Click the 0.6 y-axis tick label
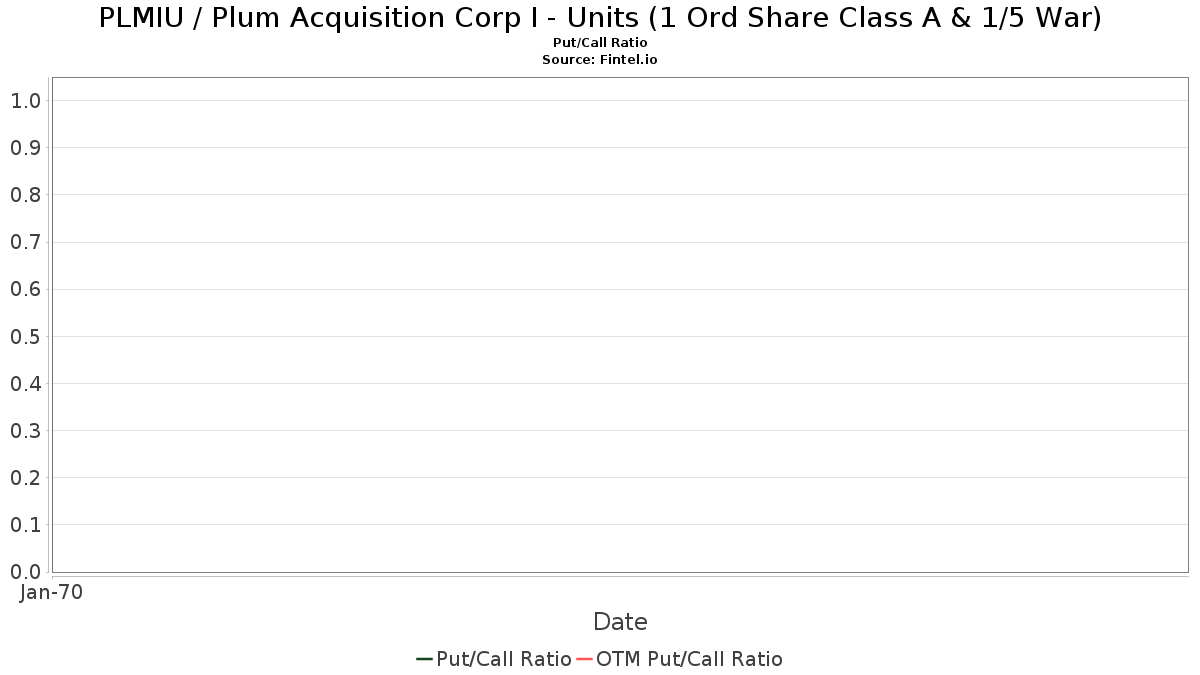Screen dimensions: 1200x675 click(x=26, y=289)
